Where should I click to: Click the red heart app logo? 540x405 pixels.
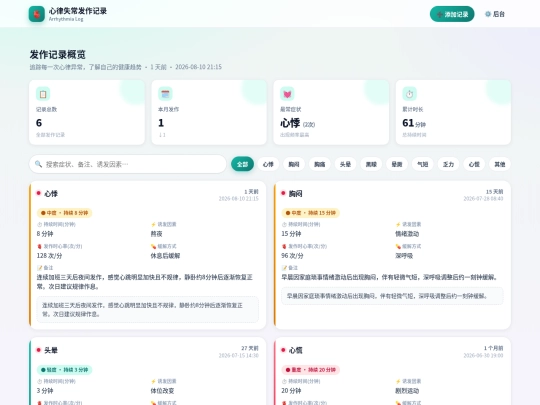tap(37, 14)
